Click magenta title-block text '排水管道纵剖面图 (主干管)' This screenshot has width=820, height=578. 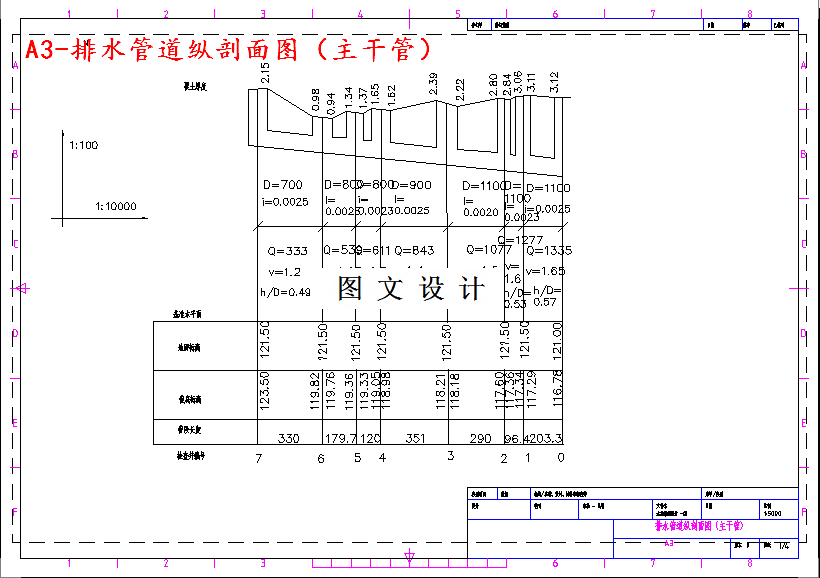coord(699,526)
